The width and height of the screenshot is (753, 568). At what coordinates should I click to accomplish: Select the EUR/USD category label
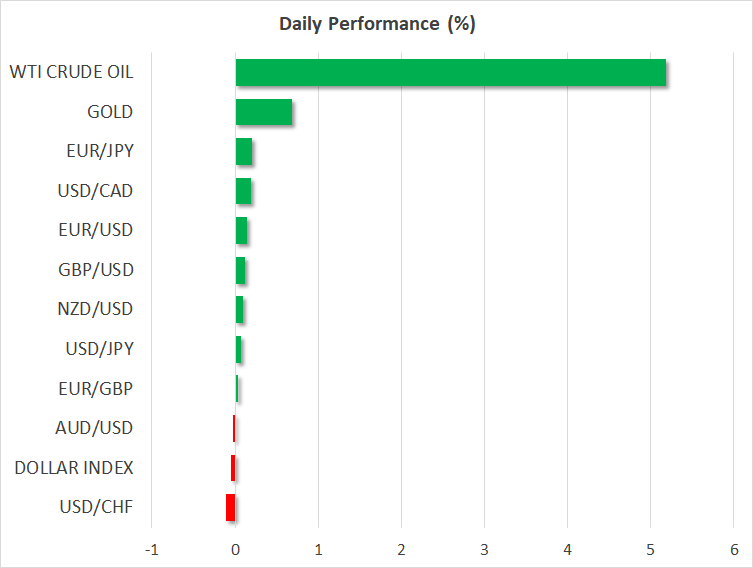click(x=96, y=230)
